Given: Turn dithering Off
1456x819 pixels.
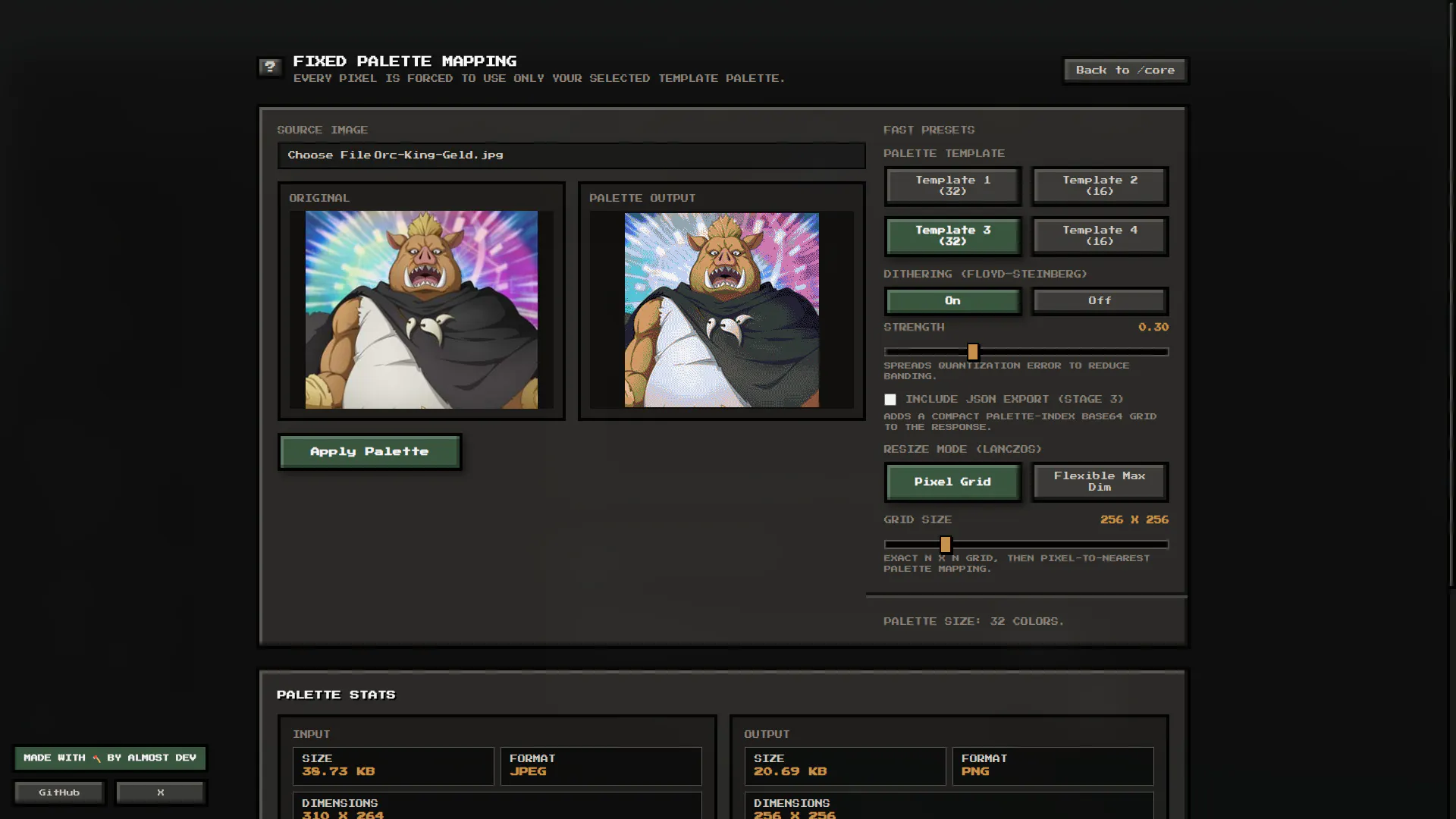Looking at the screenshot, I should pyautogui.click(x=1100, y=301).
